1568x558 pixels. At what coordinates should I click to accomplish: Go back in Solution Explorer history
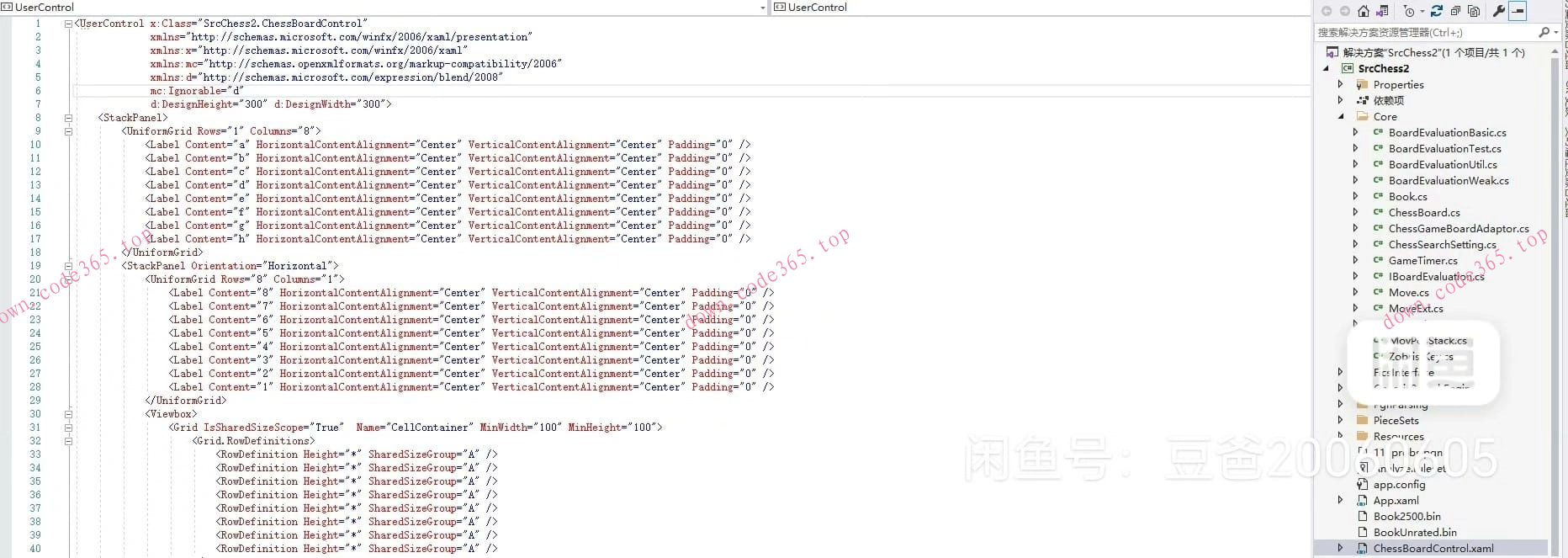coord(1327,11)
